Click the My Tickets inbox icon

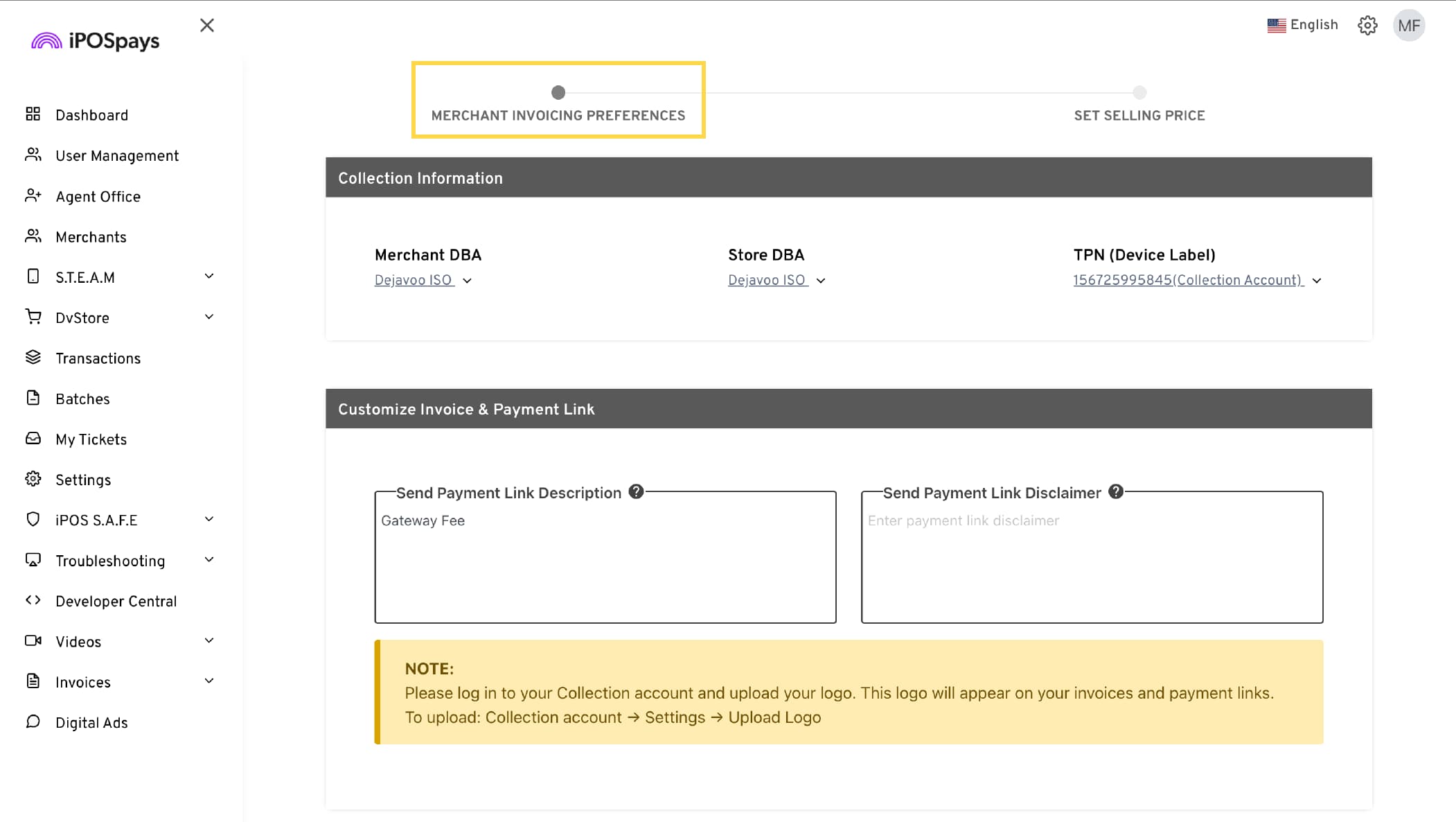pos(33,439)
